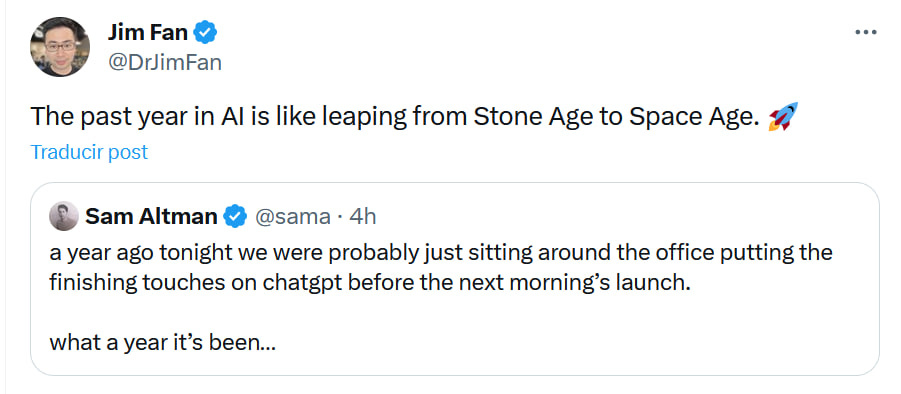The width and height of the screenshot is (901, 394).
Task: Click Sam Altman's small avatar
Action: [x=64, y=216]
